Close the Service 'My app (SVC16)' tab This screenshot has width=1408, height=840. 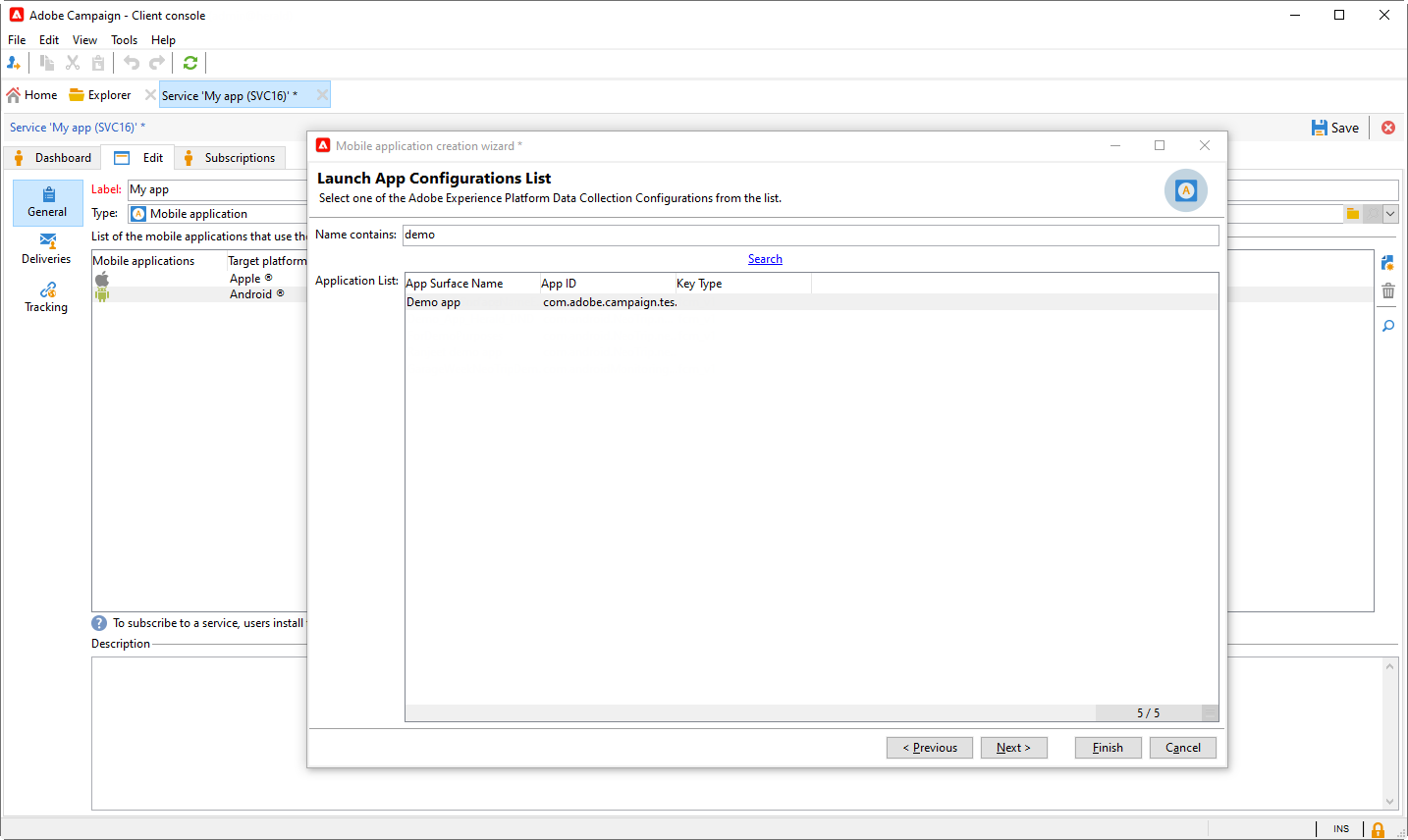pyautogui.click(x=322, y=95)
